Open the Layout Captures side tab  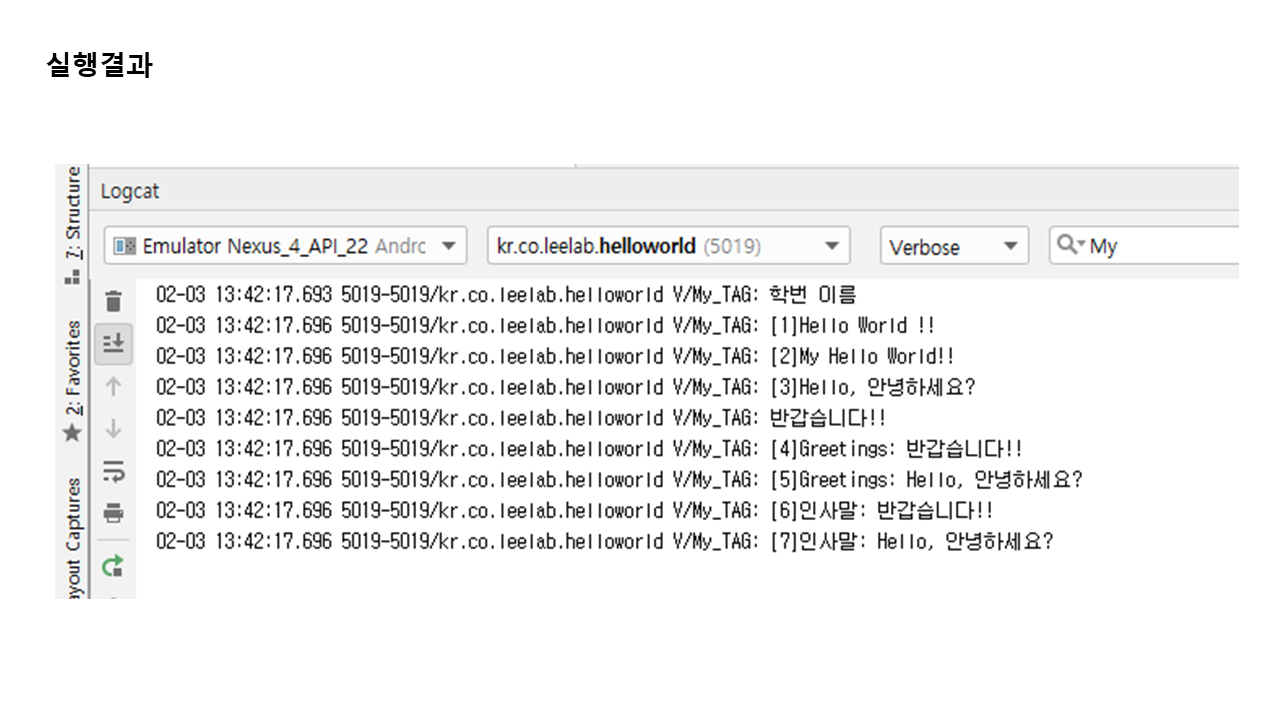[x=73, y=540]
